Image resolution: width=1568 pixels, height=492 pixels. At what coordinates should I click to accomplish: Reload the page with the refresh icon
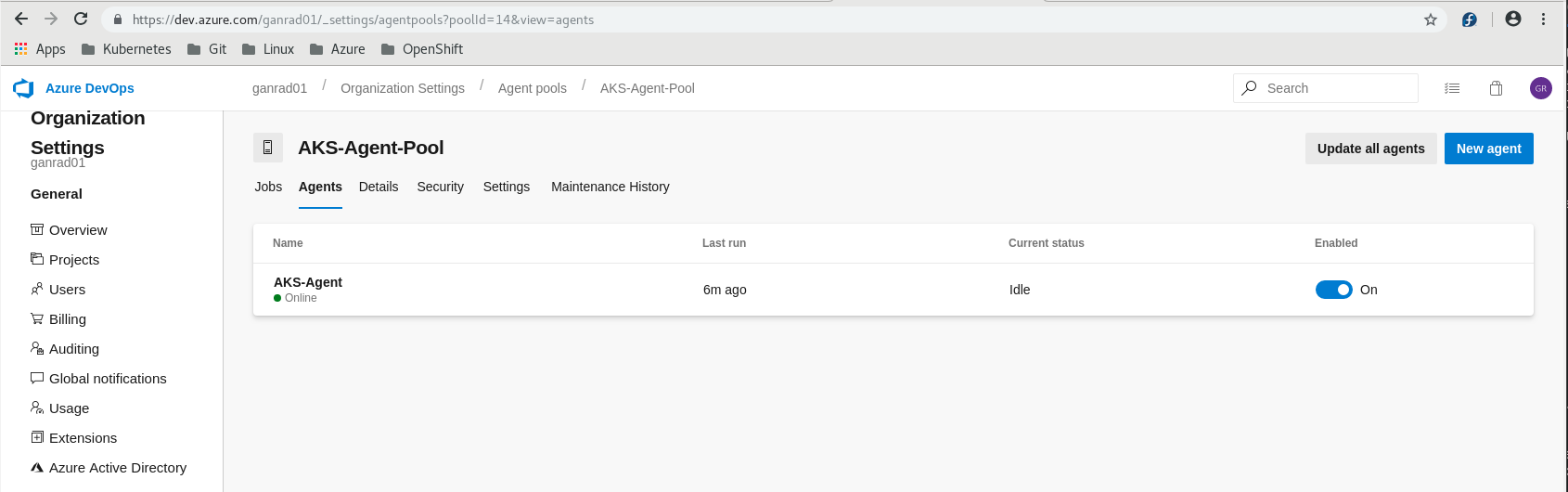pos(81,19)
